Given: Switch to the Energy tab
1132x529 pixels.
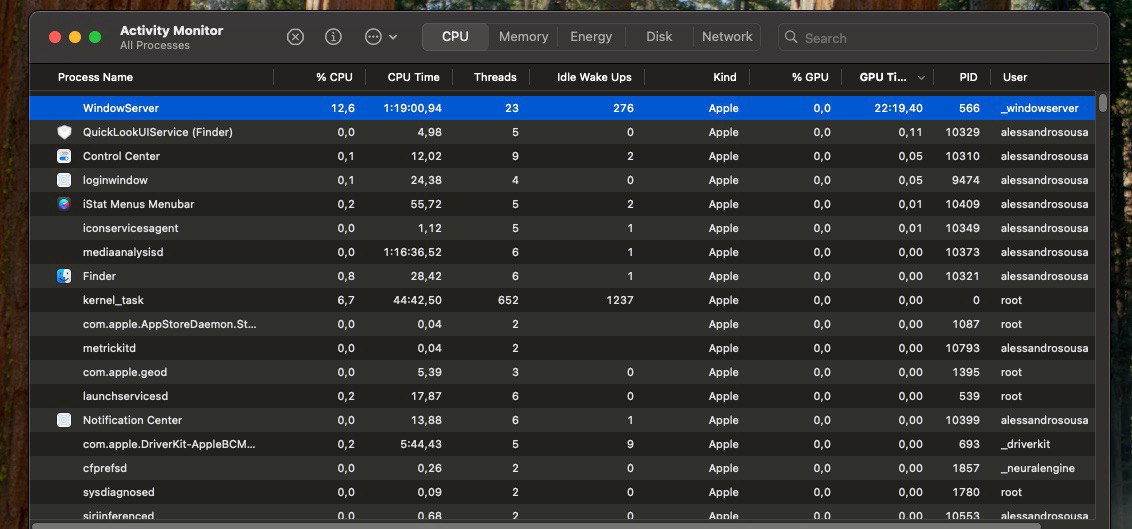Looking at the screenshot, I should pyautogui.click(x=591, y=37).
